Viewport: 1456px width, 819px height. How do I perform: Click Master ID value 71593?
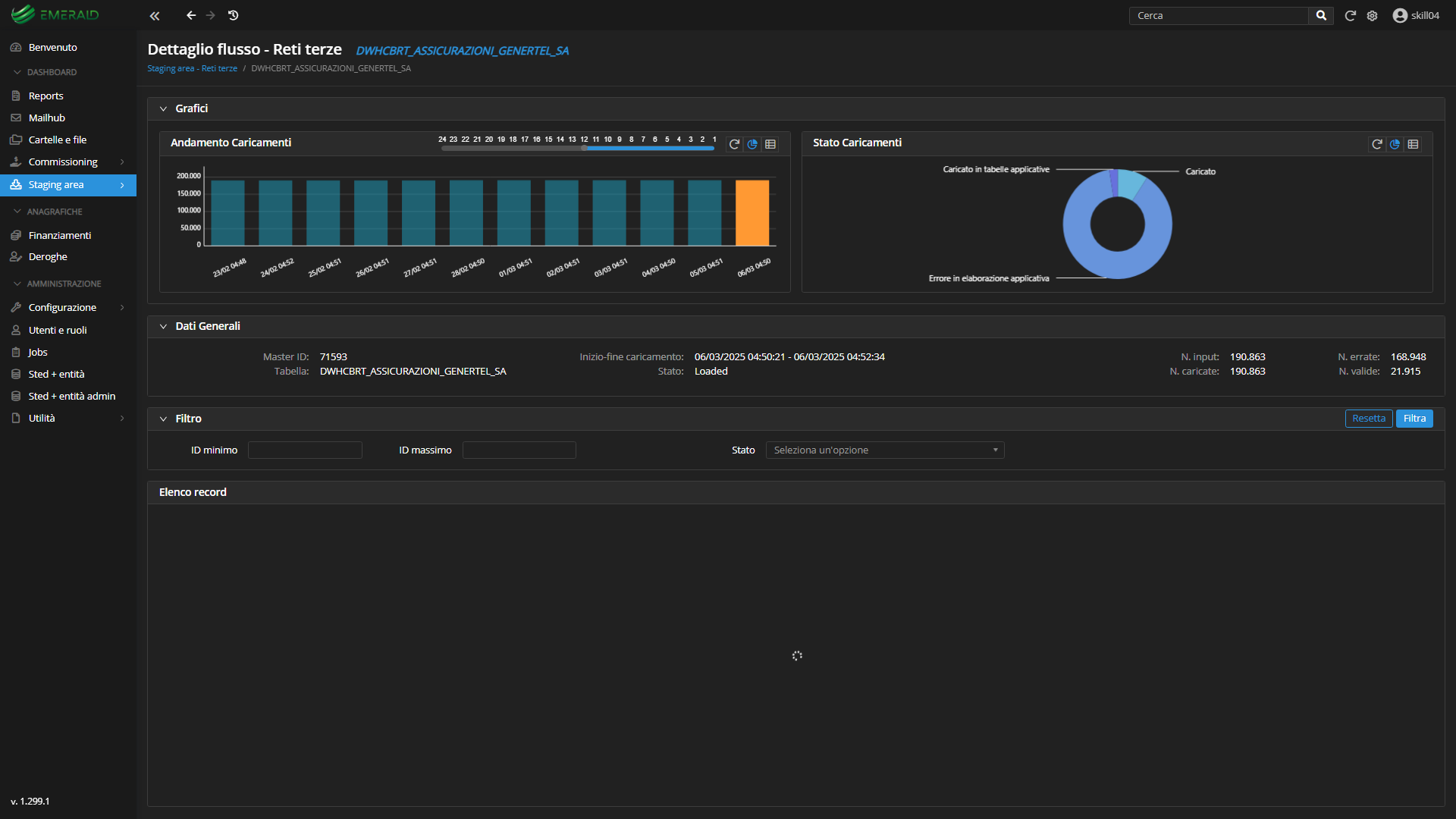[x=334, y=357]
